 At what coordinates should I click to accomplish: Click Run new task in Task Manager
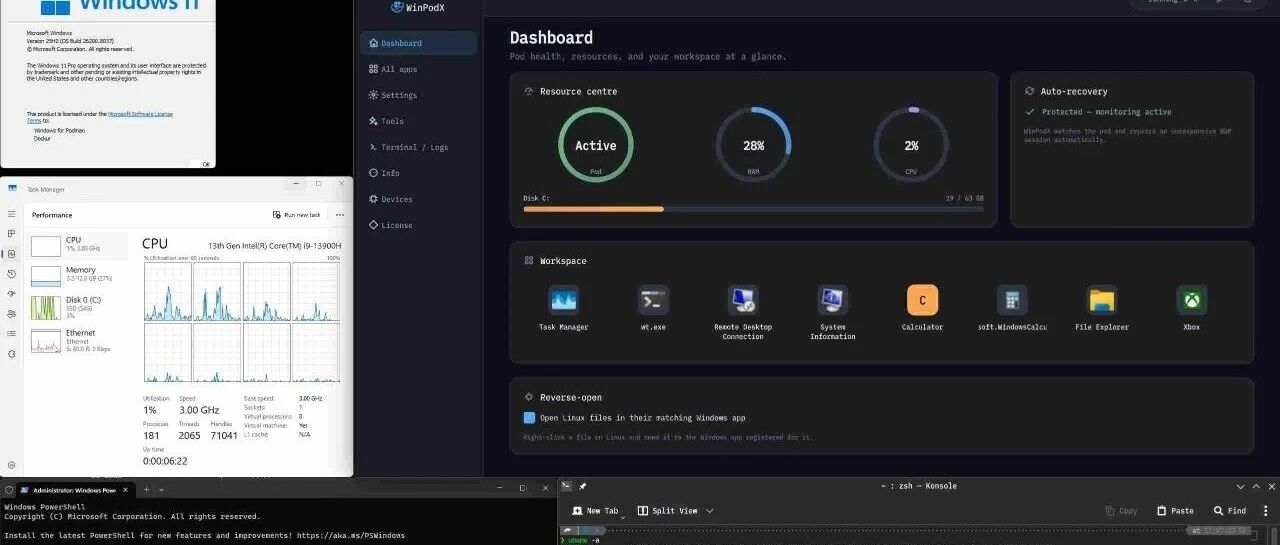click(x=297, y=215)
